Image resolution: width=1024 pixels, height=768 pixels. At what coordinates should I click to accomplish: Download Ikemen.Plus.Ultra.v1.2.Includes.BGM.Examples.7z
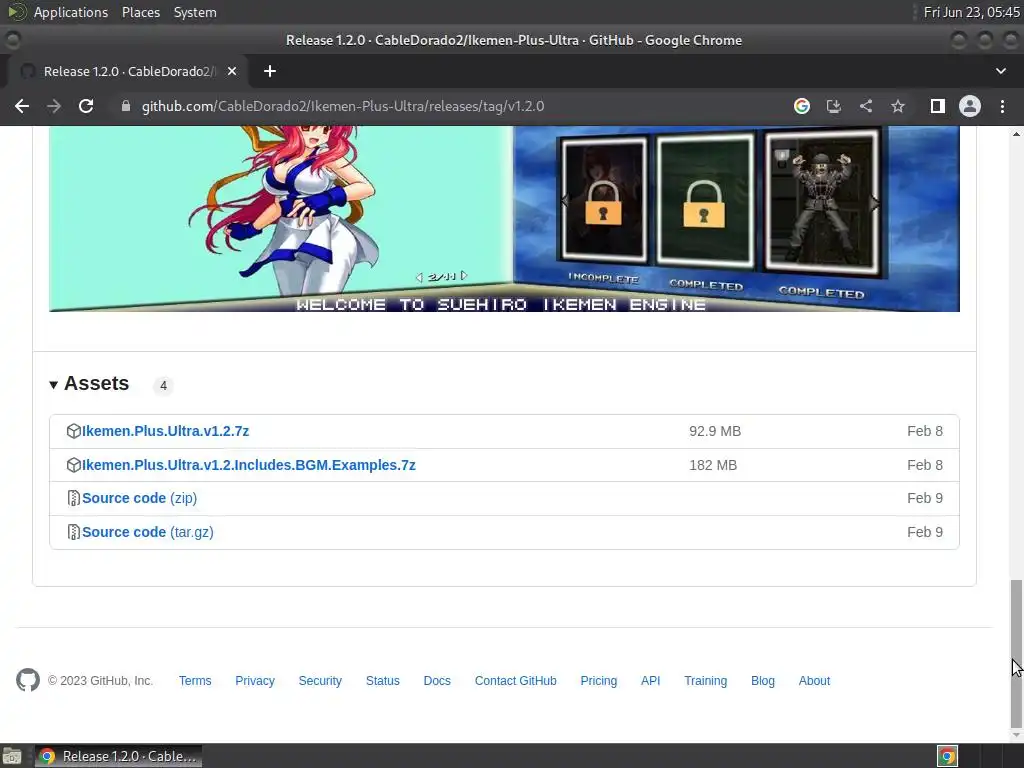[x=249, y=465]
